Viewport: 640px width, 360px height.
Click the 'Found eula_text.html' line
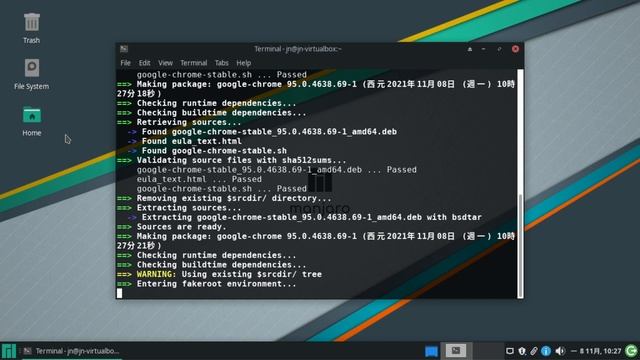click(x=191, y=141)
